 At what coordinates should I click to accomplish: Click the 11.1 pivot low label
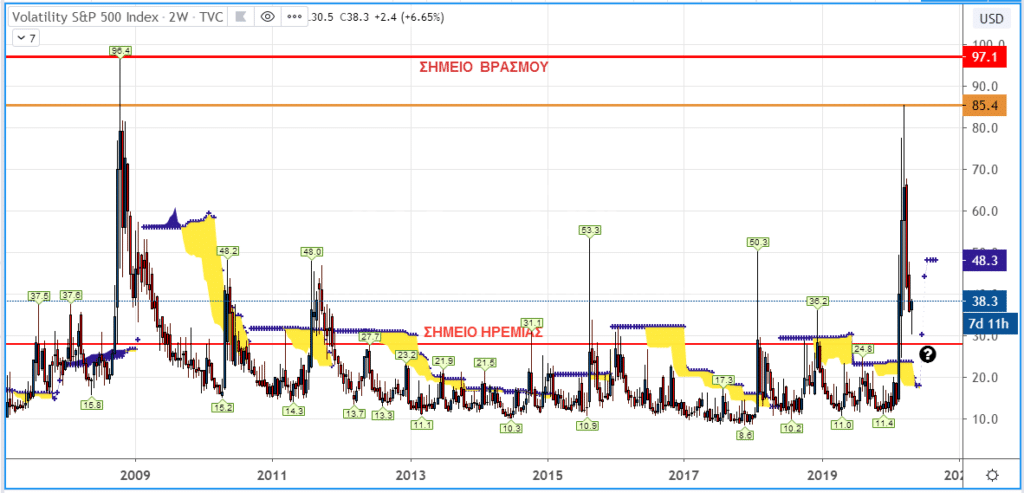coord(422,424)
